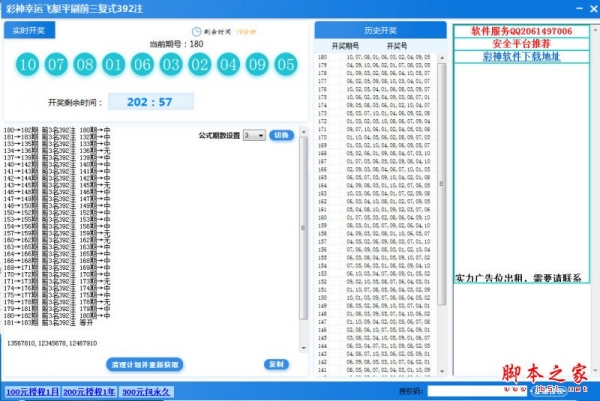Click 清理计划并重新获取 button
Viewport: 600px width, 401px height.
[145, 365]
